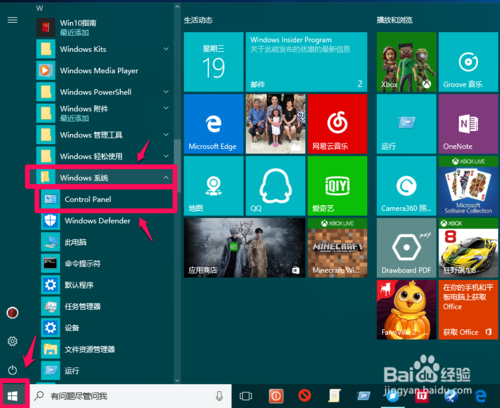Click the Task View taskbar icon
The image size is (500, 408).
pyautogui.click(x=246, y=396)
